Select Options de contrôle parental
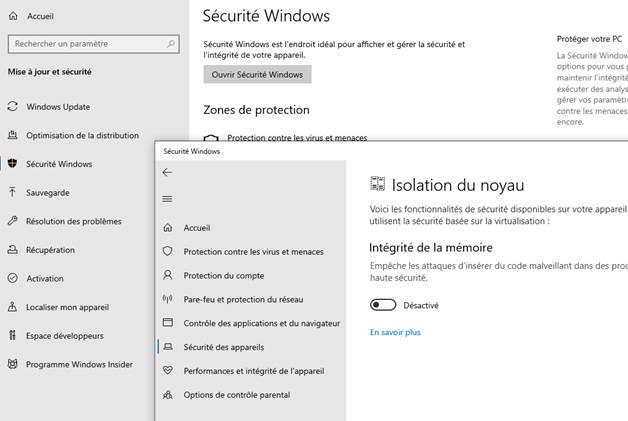The image size is (628, 421). (236, 395)
